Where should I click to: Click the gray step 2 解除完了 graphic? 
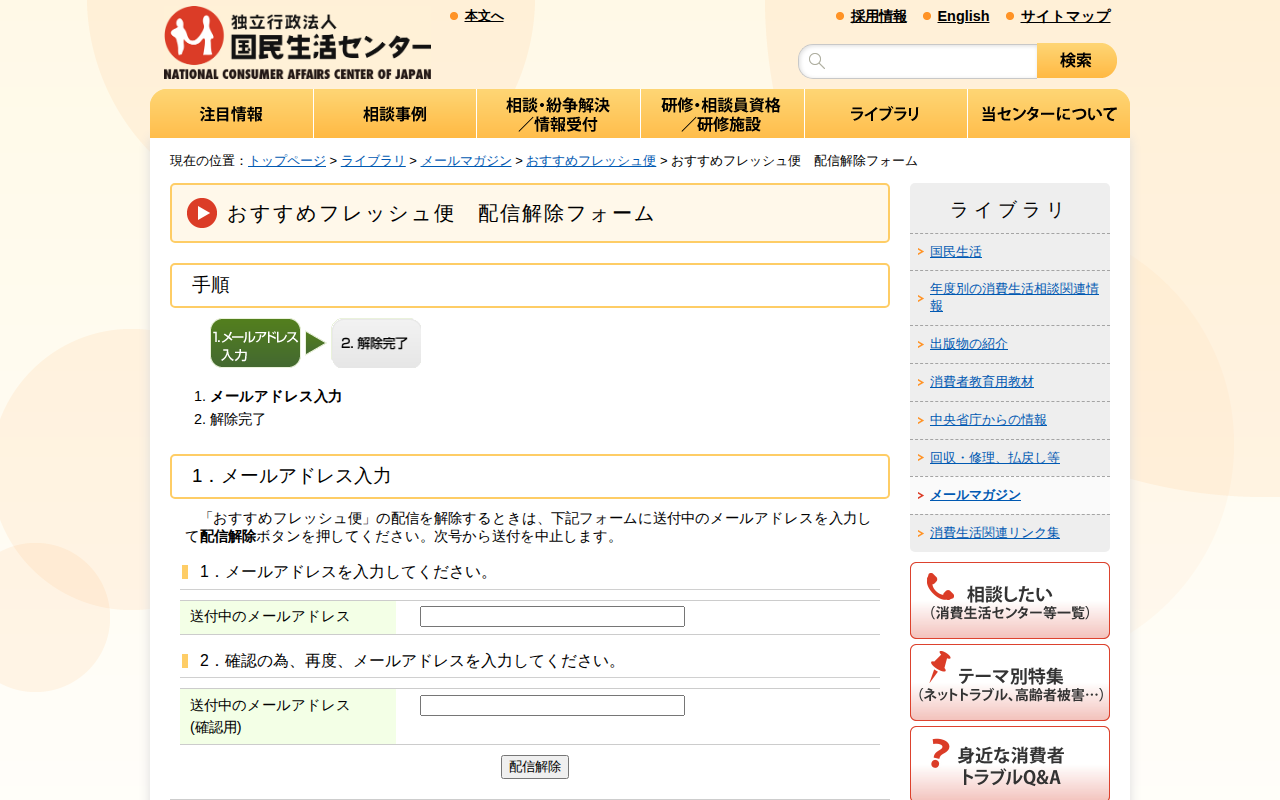tap(376, 343)
